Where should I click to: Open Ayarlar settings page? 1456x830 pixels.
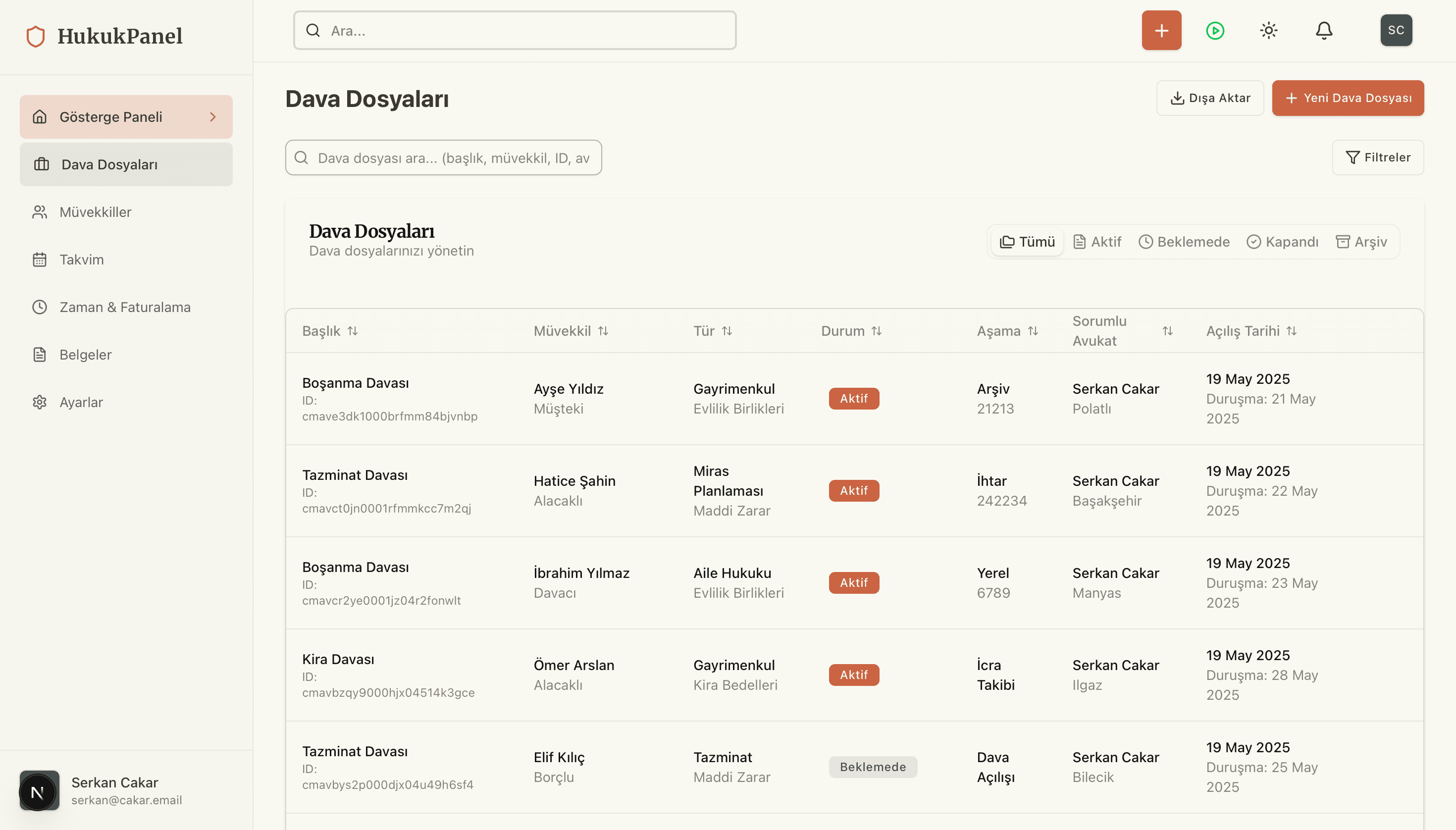[x=81, y=403]
